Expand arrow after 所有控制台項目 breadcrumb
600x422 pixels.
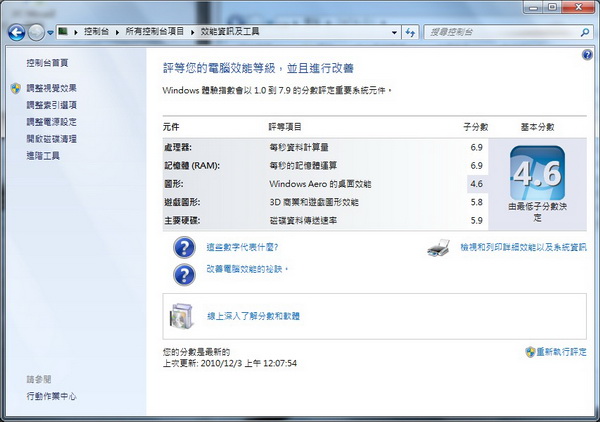192,32
